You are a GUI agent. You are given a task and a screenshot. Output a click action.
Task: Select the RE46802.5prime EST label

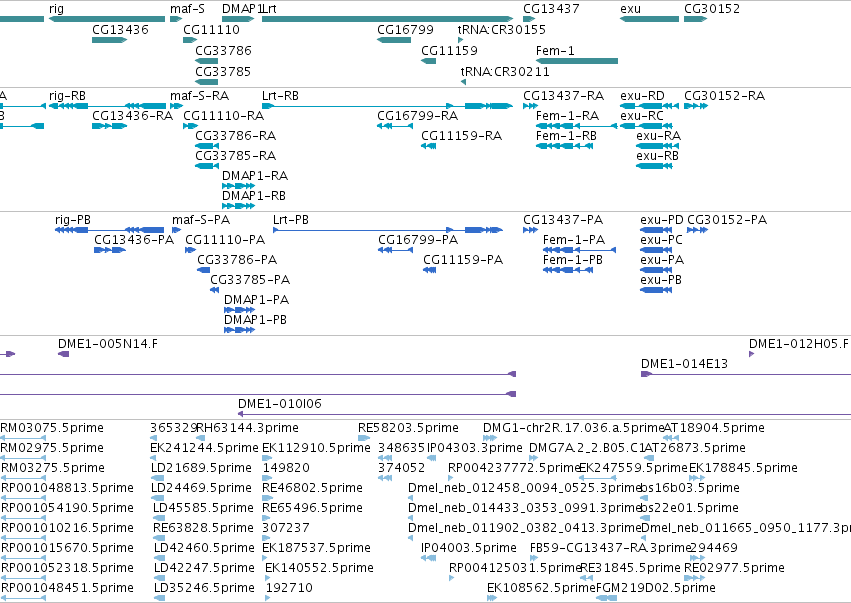coord(313,488)
